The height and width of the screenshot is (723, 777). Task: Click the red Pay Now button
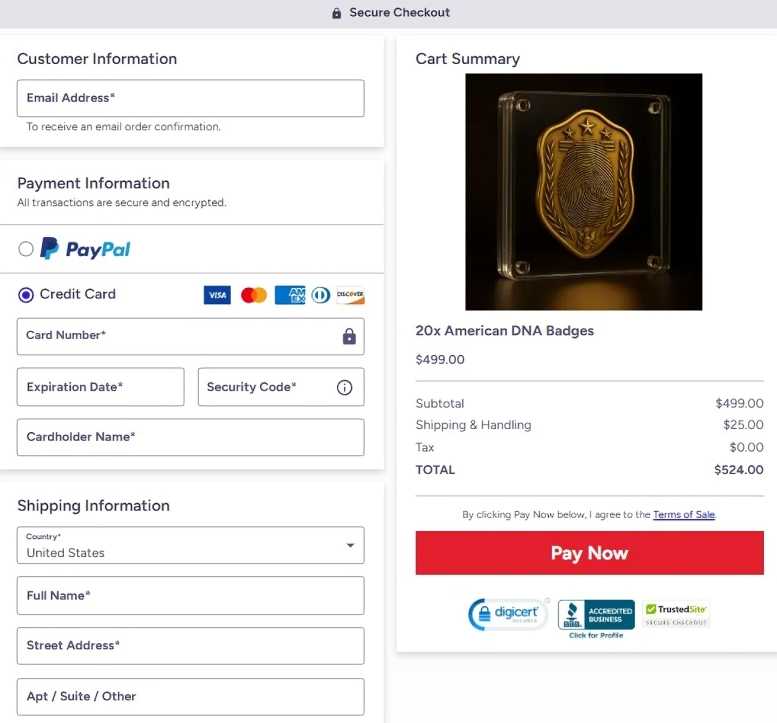590,553
